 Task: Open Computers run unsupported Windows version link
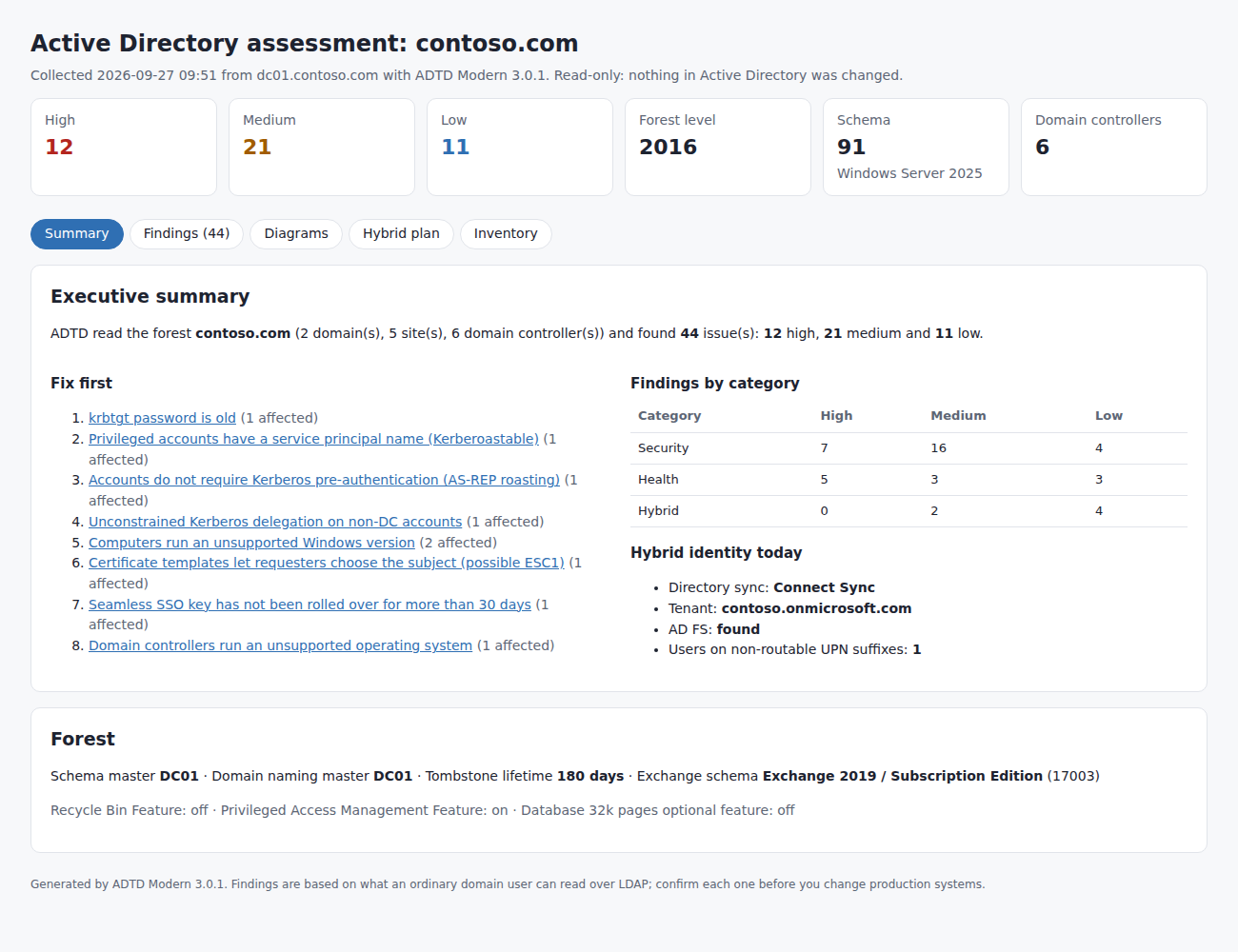pyautogui.click(x=251, y=543)
